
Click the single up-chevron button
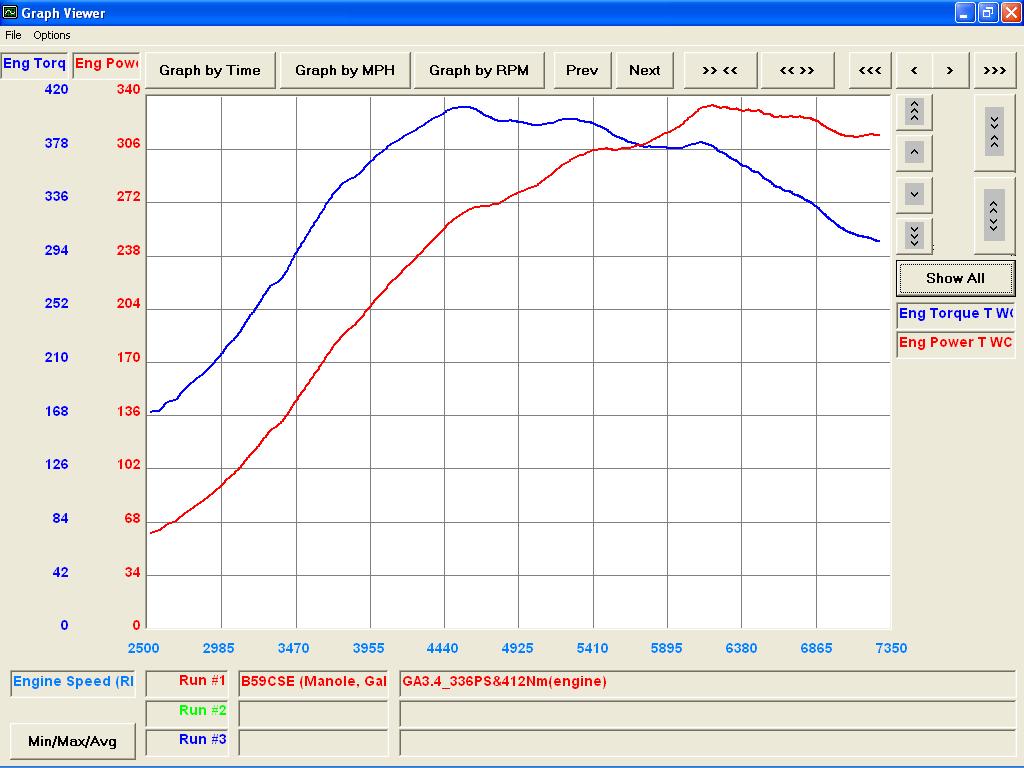[x=914, y=153]
